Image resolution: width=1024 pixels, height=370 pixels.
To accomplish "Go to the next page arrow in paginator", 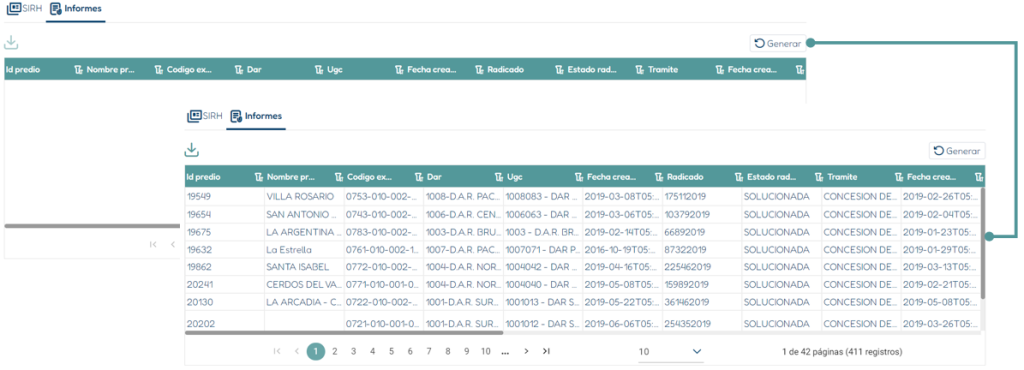I will click(526, 351).
